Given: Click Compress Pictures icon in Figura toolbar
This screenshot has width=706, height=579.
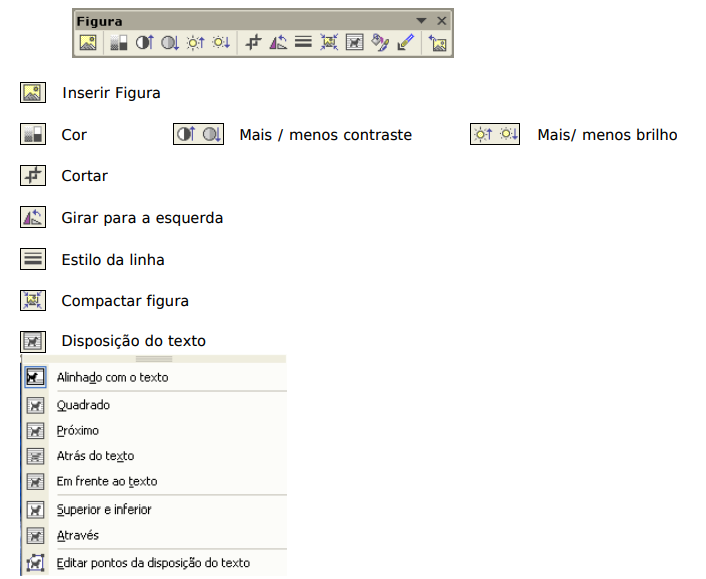Looking at the screenshot, I should coord(329,43).
